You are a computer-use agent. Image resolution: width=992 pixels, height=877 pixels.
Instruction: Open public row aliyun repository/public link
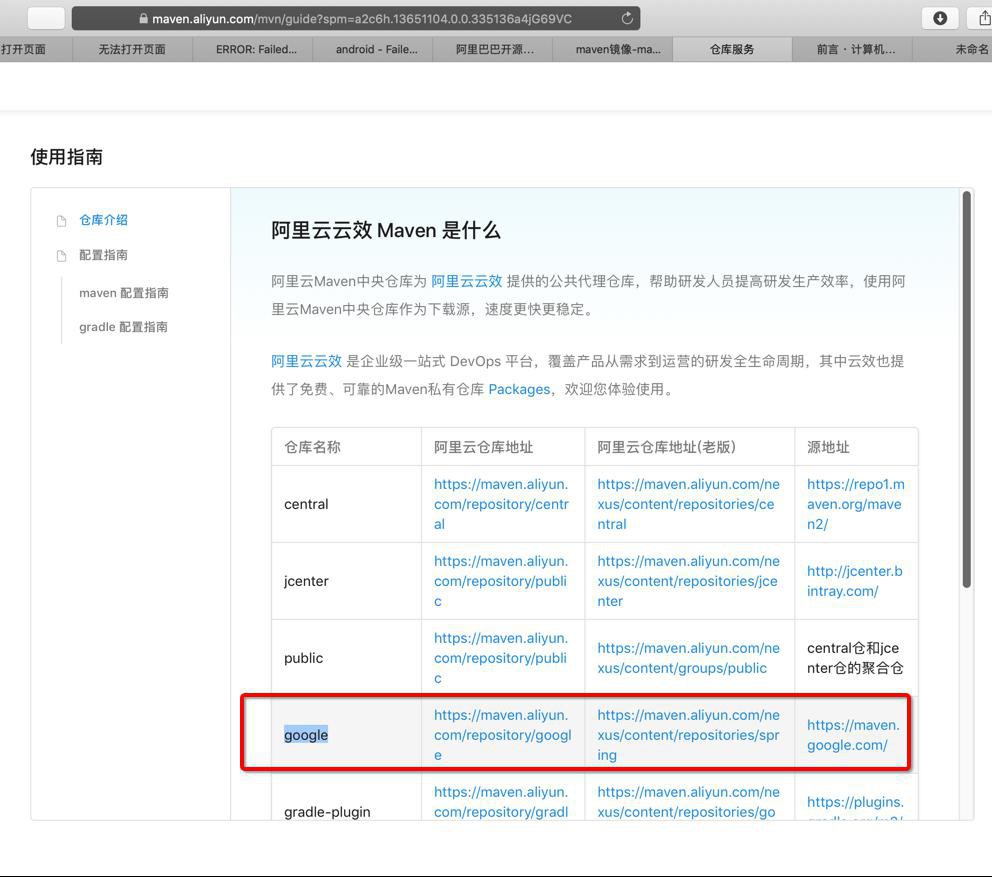coord(500,658)
